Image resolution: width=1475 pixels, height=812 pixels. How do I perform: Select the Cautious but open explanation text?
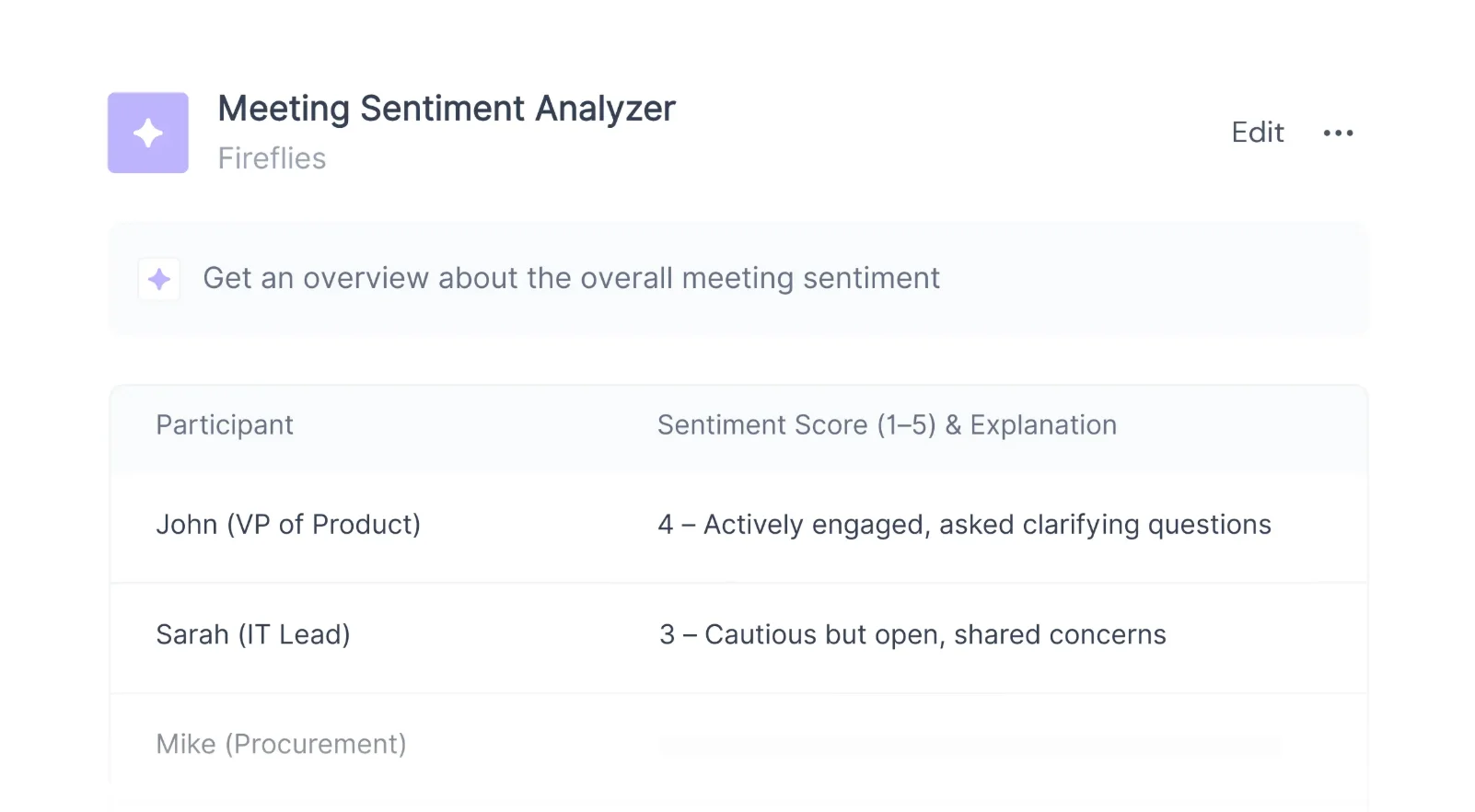(x=935, y=634)
